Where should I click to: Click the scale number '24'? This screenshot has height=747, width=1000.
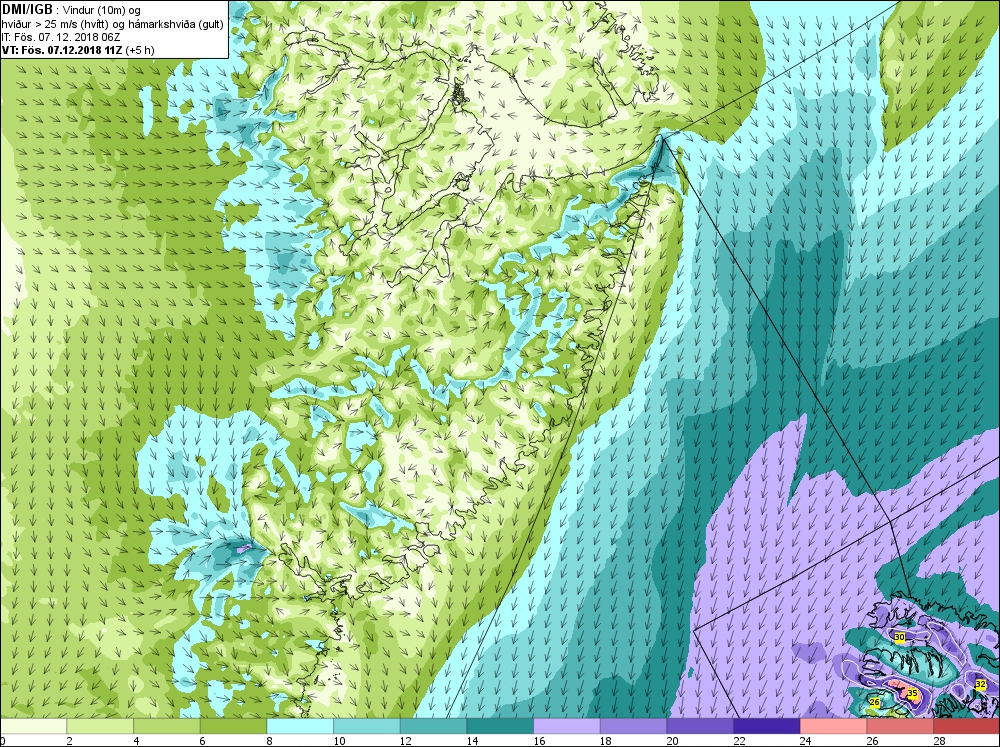[x=805, y=741]
